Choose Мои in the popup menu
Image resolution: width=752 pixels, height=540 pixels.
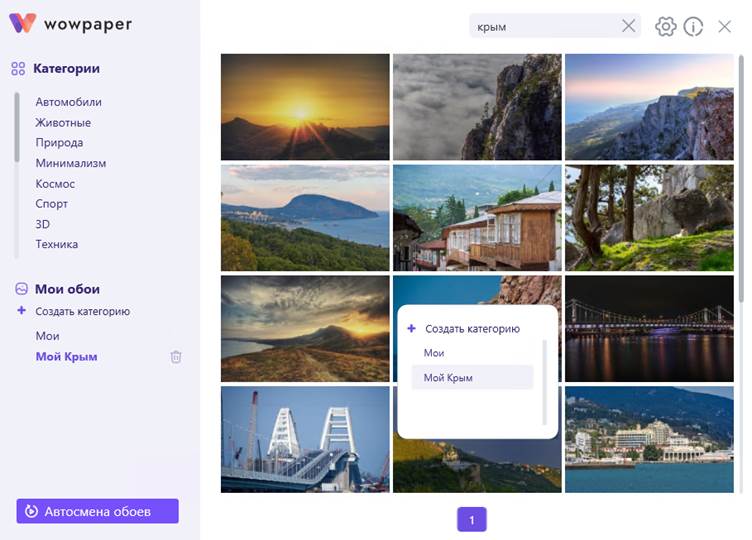coord(434,353)
